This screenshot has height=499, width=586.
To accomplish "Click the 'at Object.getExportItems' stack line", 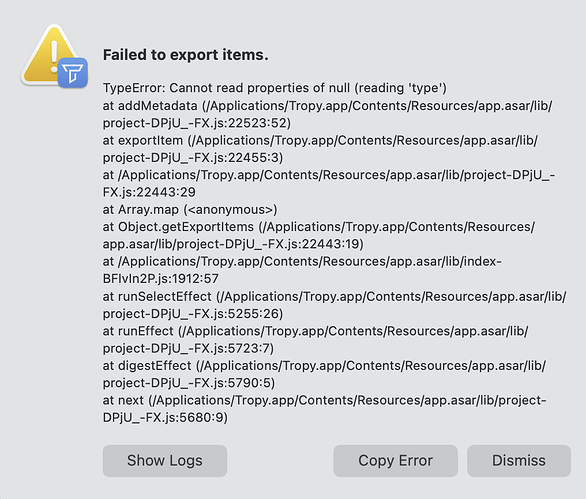I will (319, 227).
